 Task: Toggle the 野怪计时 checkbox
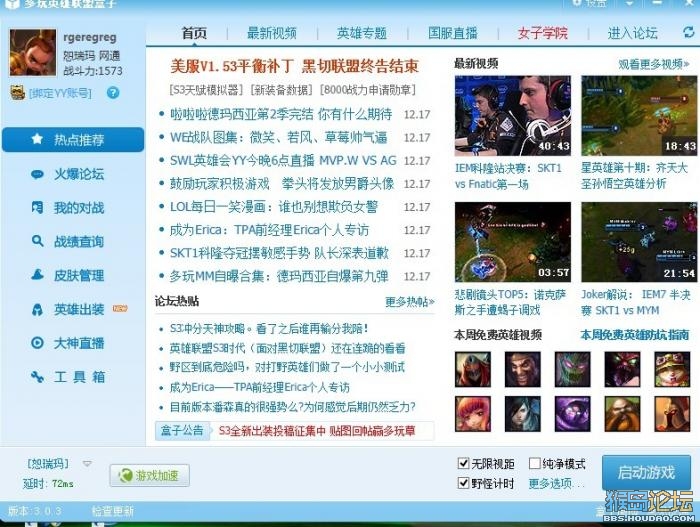click(x=463, y=483)
